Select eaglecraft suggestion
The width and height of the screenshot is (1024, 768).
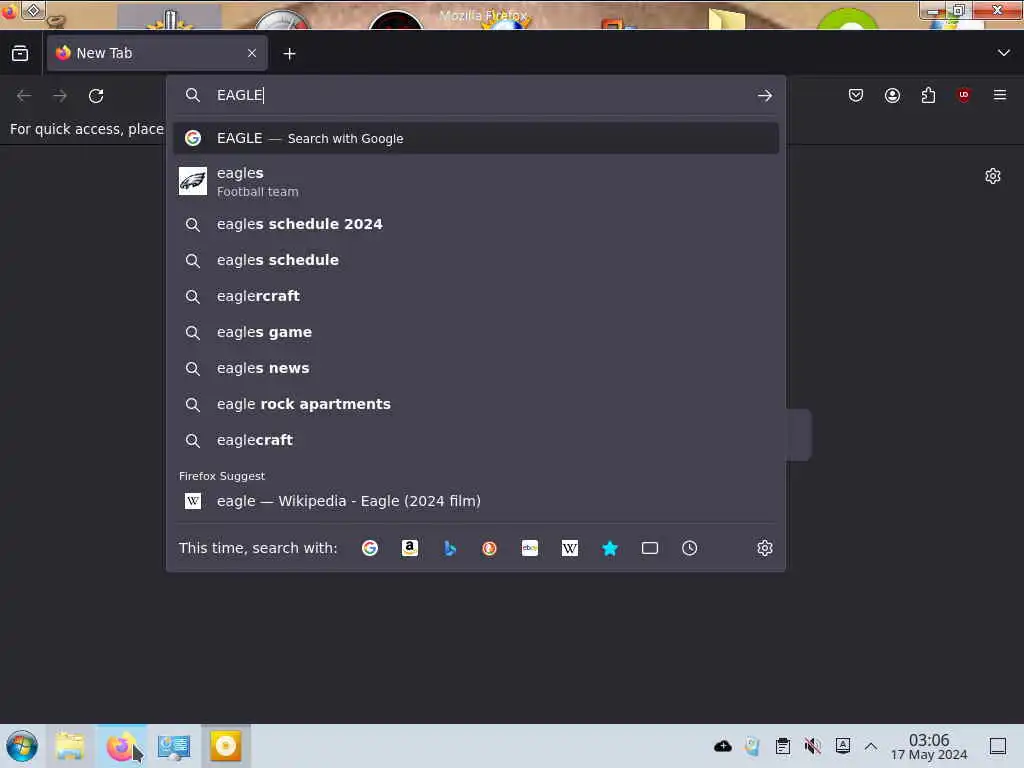475,440
